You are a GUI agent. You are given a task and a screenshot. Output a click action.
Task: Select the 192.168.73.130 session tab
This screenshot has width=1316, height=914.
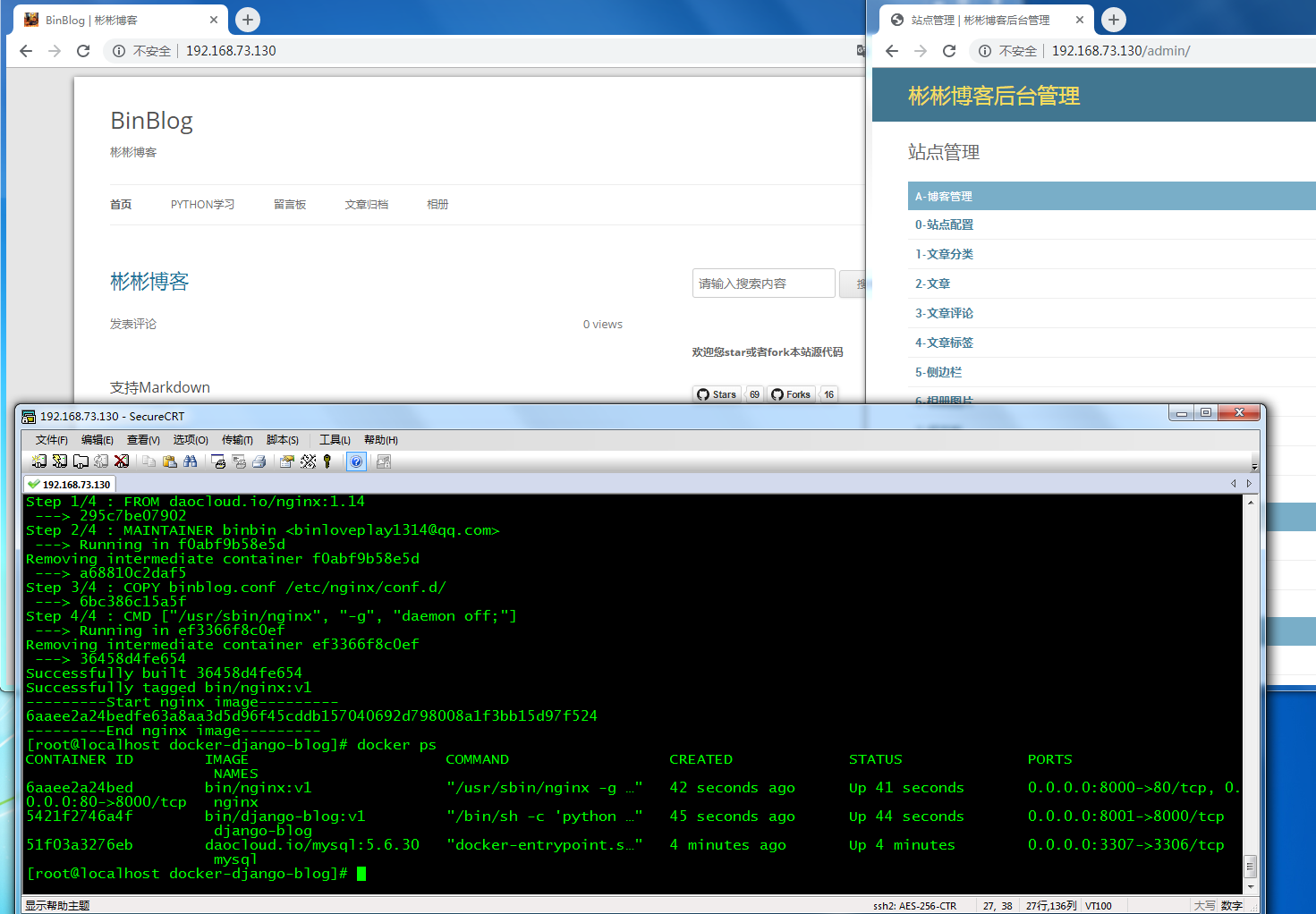[70, 485]
